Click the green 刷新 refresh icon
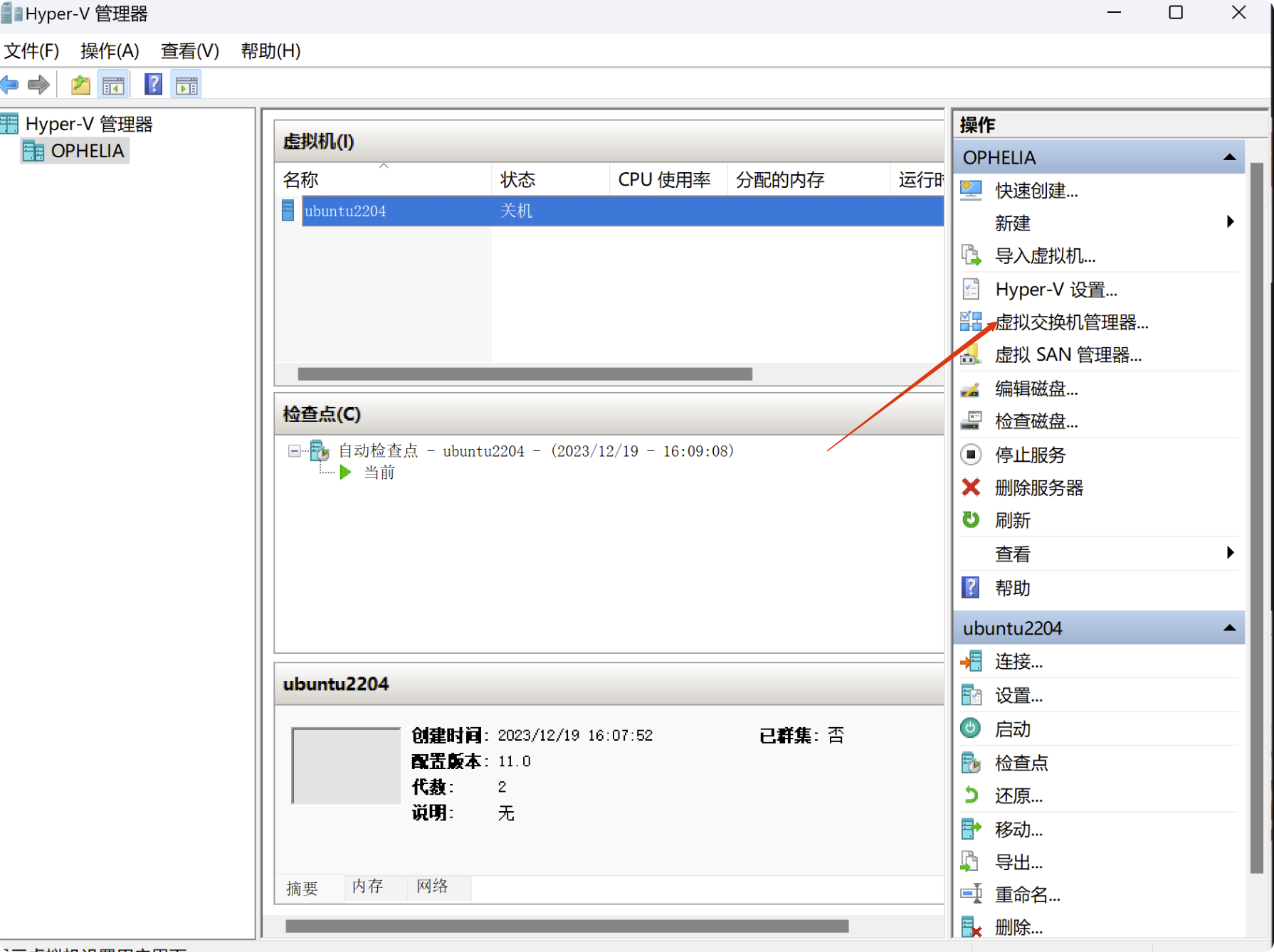The height and width of the screenshot is (952, 1274). (x=971, y=519)
